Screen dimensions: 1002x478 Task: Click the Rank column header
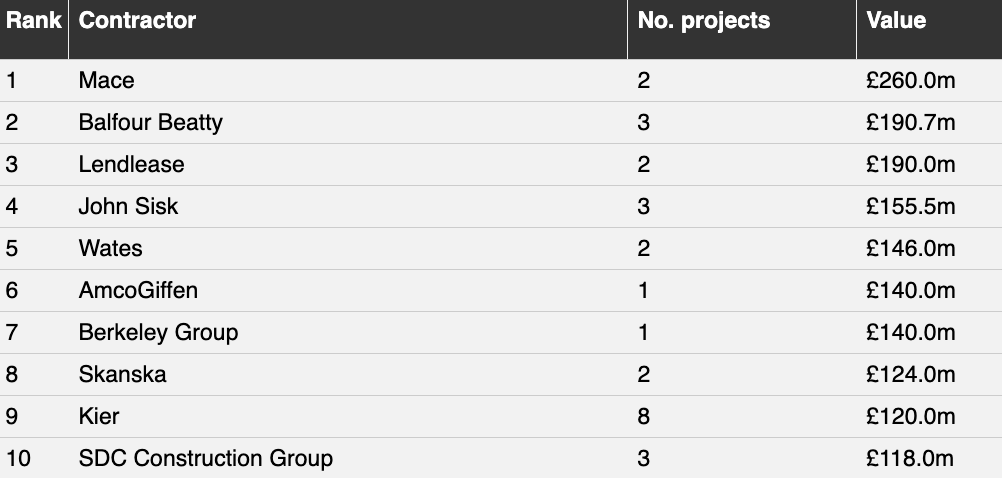coord(34,20)
